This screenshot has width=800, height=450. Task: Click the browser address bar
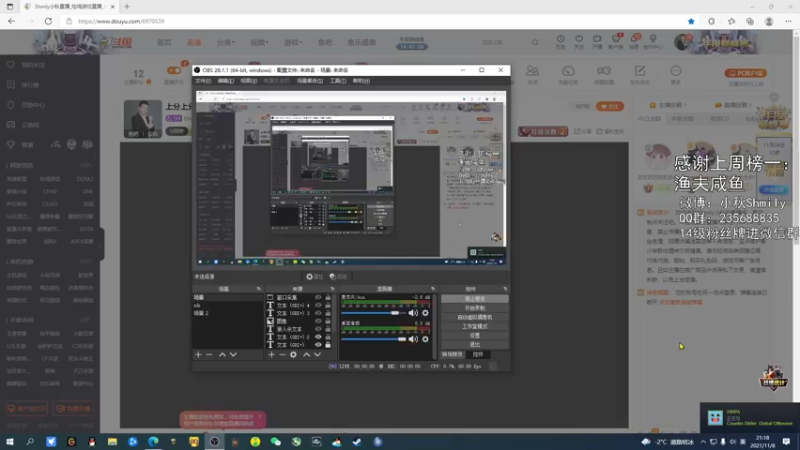(x=375, y=21)
